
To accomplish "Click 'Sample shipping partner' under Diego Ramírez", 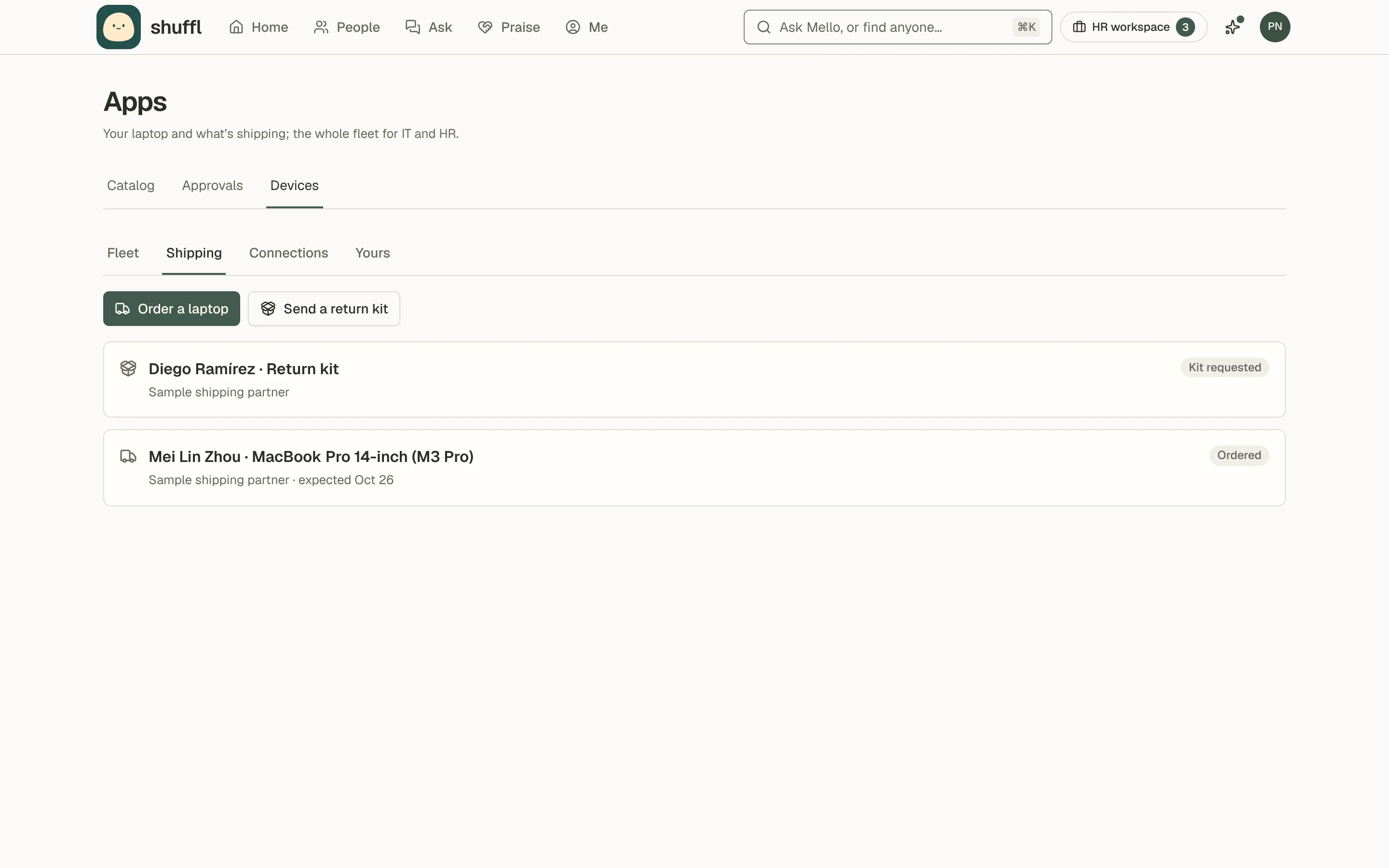I will (x=218, y=392).
